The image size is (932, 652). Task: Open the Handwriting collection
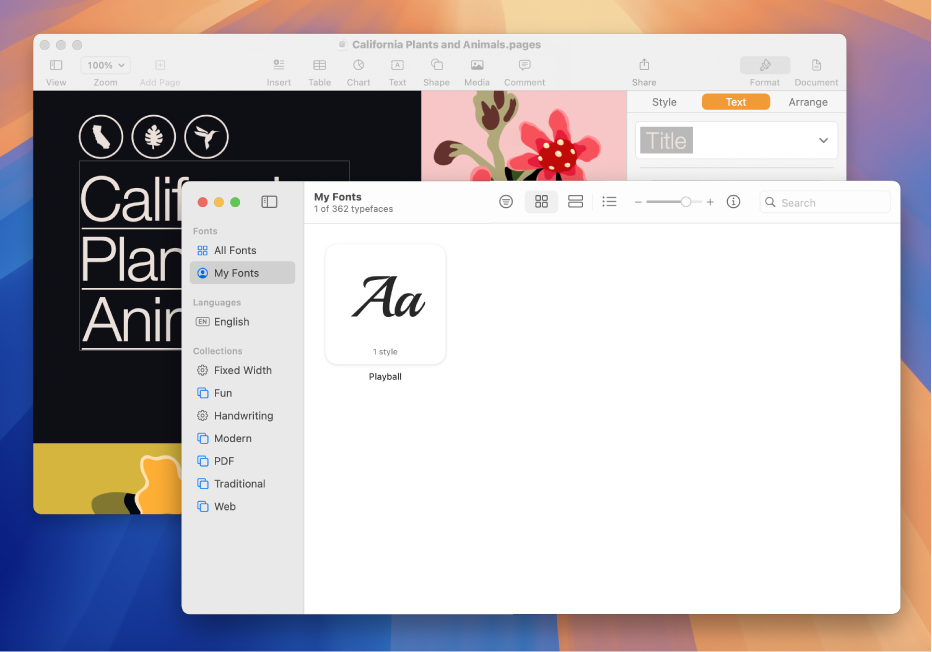[x=243, y=415]
